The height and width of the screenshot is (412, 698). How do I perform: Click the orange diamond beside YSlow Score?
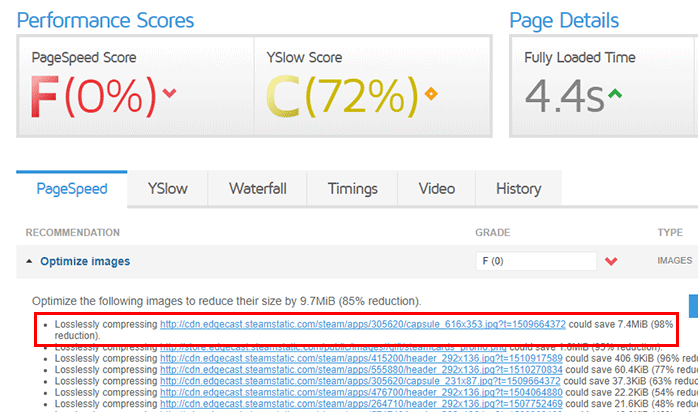431,94
